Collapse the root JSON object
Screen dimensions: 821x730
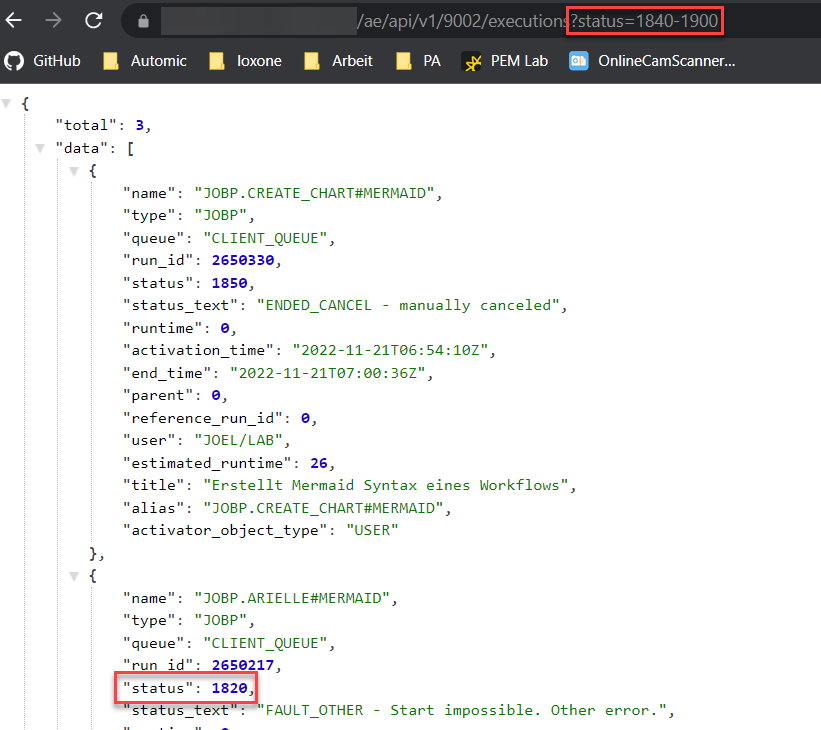point(7,103)
